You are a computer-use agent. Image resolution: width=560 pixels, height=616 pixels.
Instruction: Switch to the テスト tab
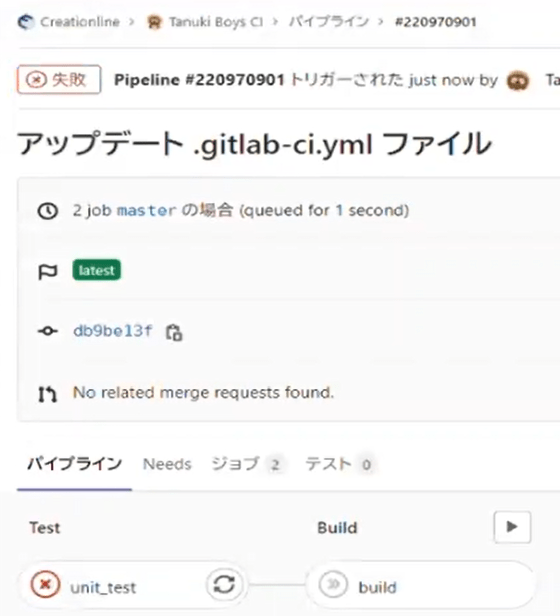[339, 464]
